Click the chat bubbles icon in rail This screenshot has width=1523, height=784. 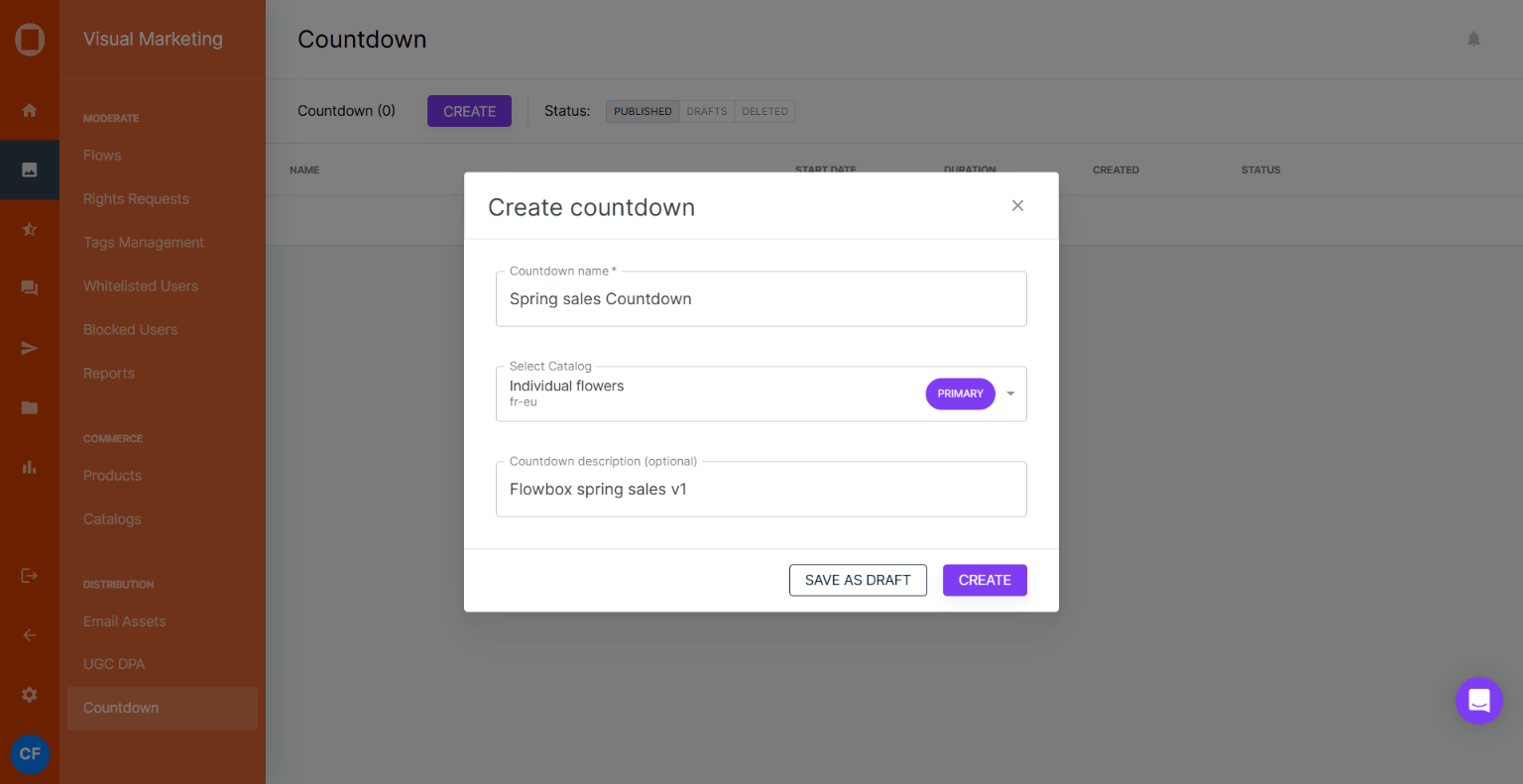click(30, 288)
